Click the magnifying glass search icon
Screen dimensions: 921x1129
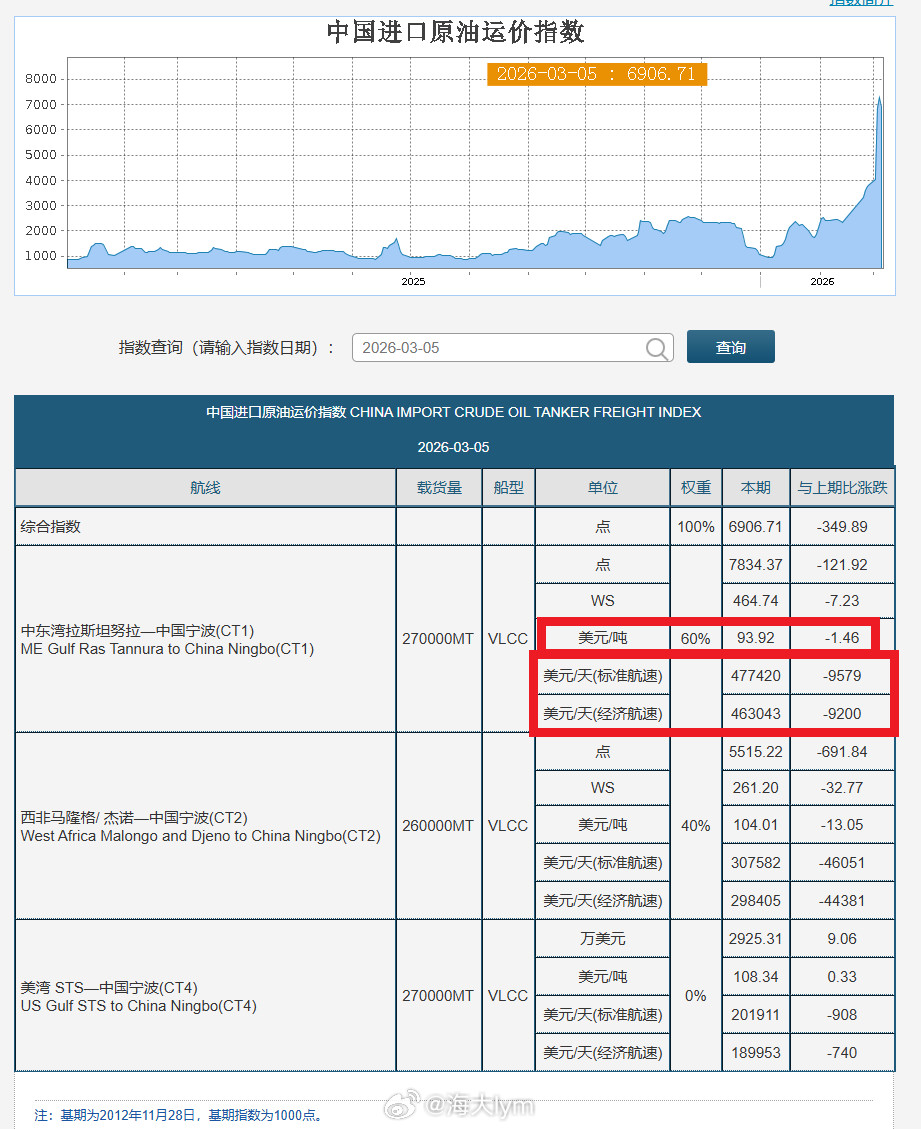click(657, 348)
